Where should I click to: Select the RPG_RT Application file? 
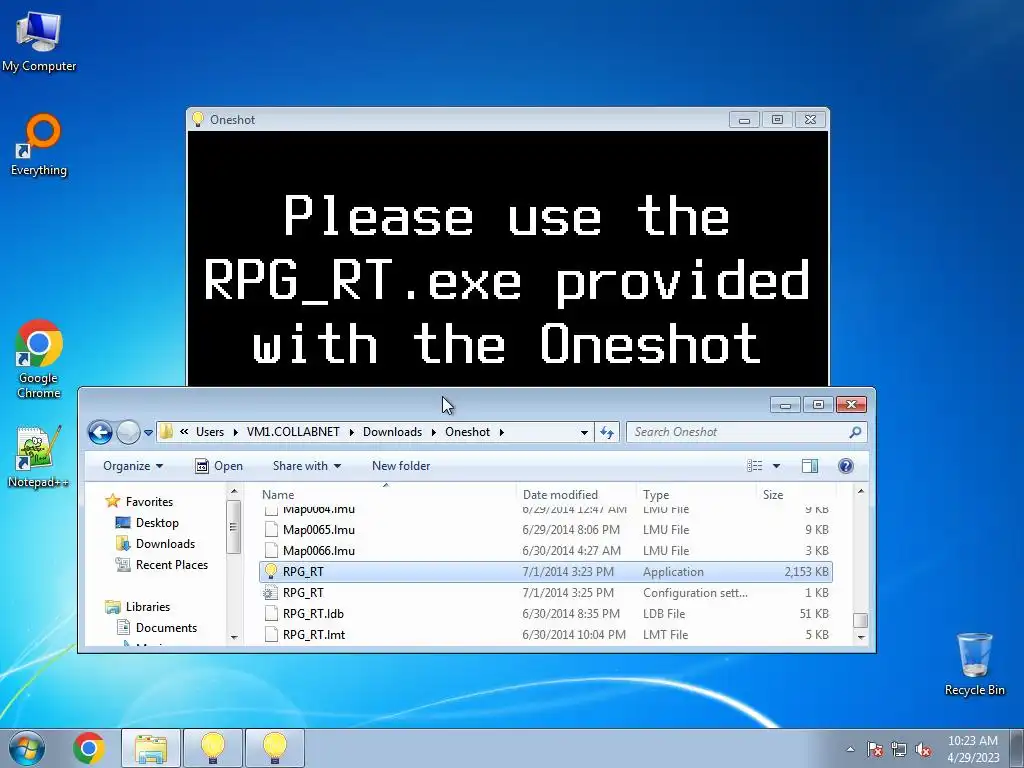546,571
